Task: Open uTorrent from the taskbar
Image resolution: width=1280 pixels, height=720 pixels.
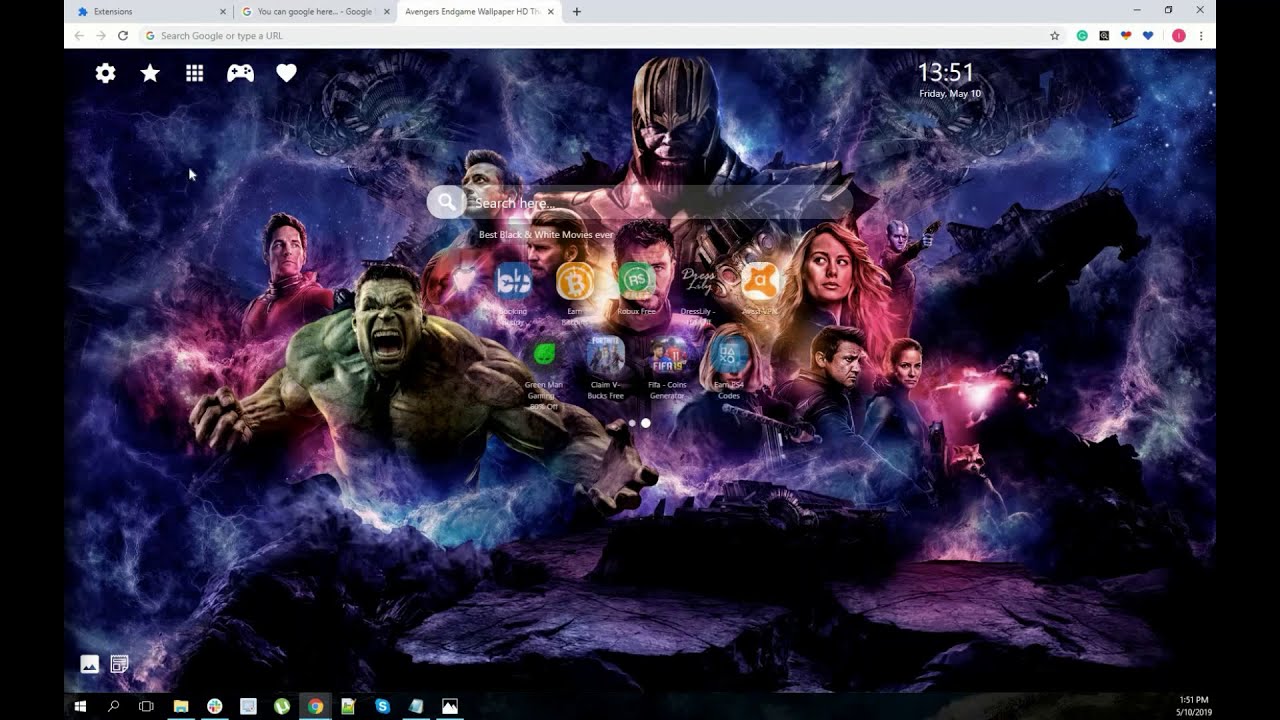Action: pyautogui.click(x=282, y=706)
